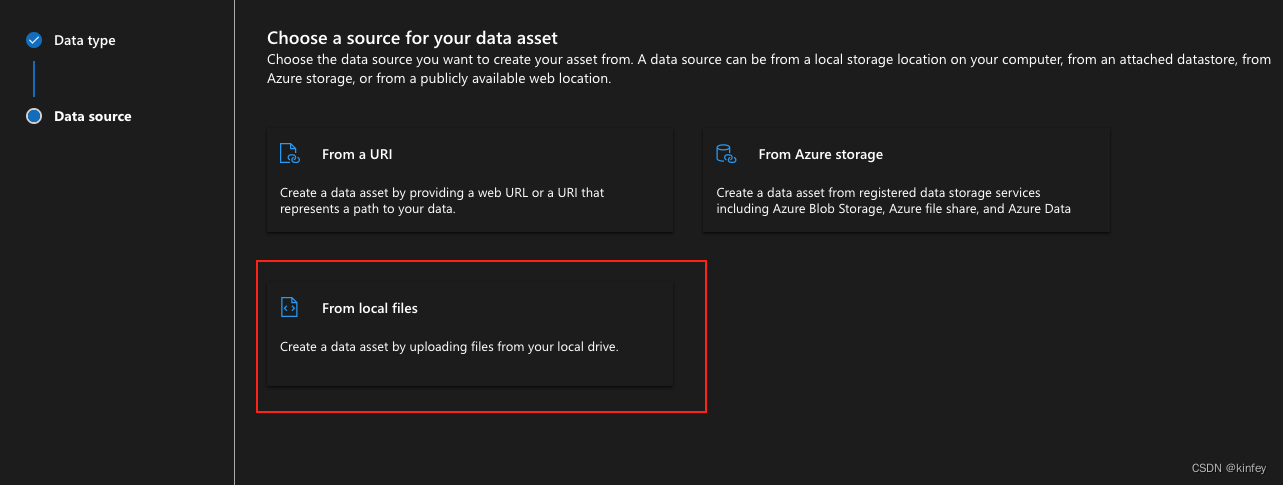Click the uploading files from local drive description
The width and height of the screenshot is (1283, 485).
(x=450, y=347)
